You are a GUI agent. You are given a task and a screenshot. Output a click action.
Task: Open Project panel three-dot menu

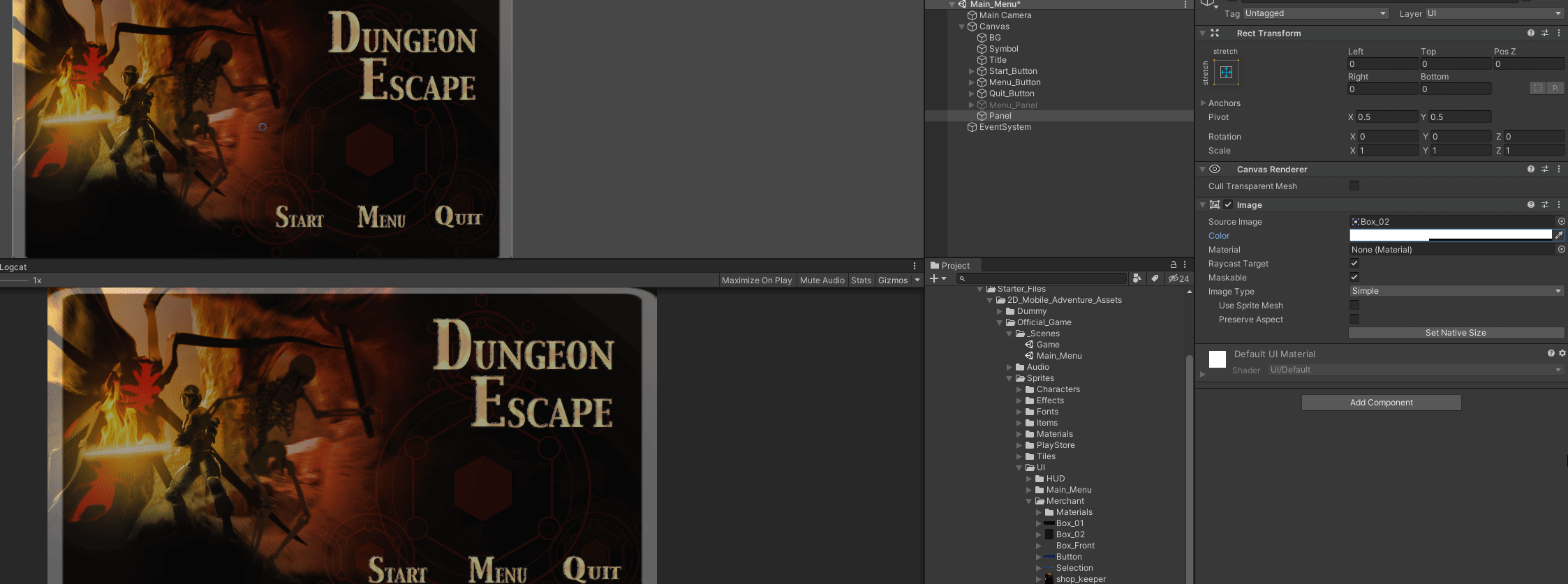1185,265
